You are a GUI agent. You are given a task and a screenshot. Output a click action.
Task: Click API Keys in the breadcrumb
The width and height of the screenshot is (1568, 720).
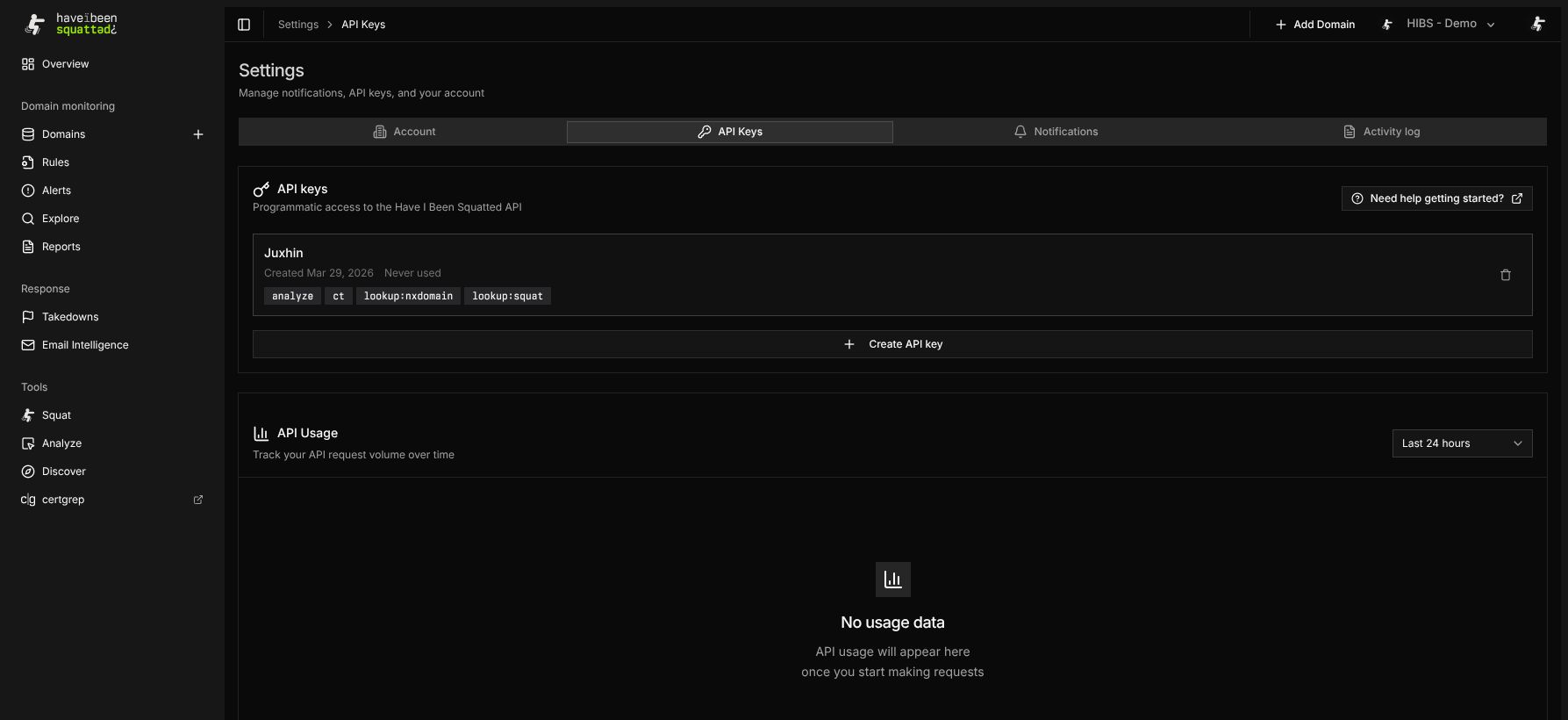[363, 25]
